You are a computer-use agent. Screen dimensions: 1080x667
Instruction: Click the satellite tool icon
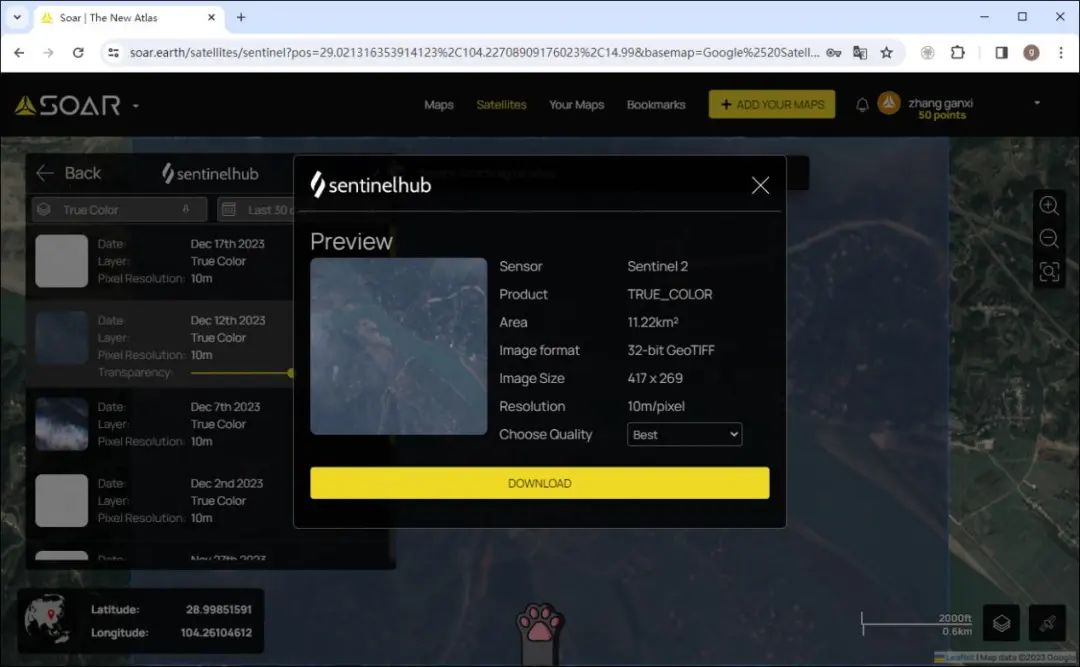[1047, 623]
